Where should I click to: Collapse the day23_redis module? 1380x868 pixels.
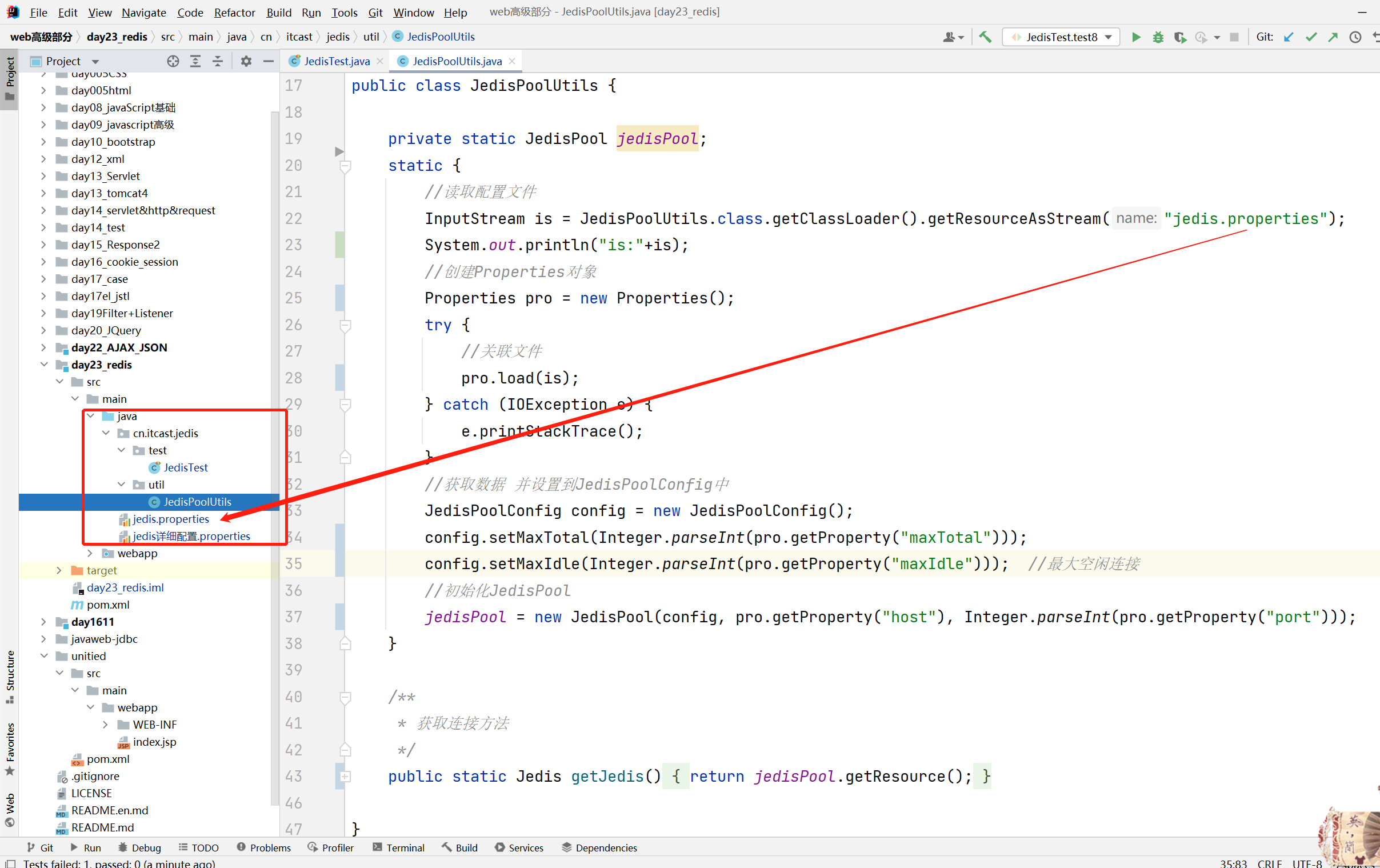coord(44,365)
